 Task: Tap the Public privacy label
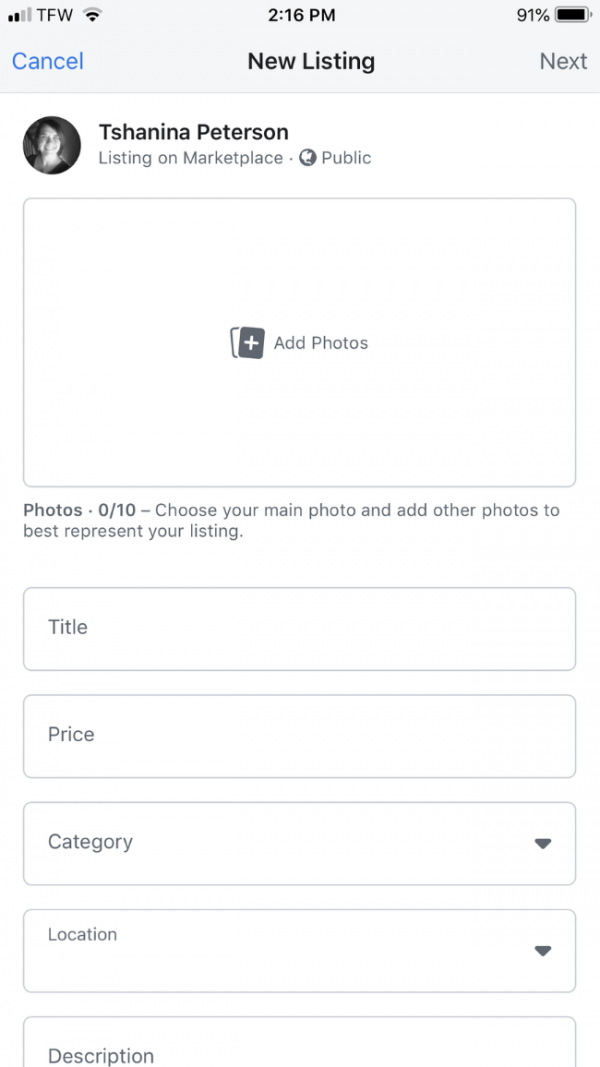click(x=346, y=158)
